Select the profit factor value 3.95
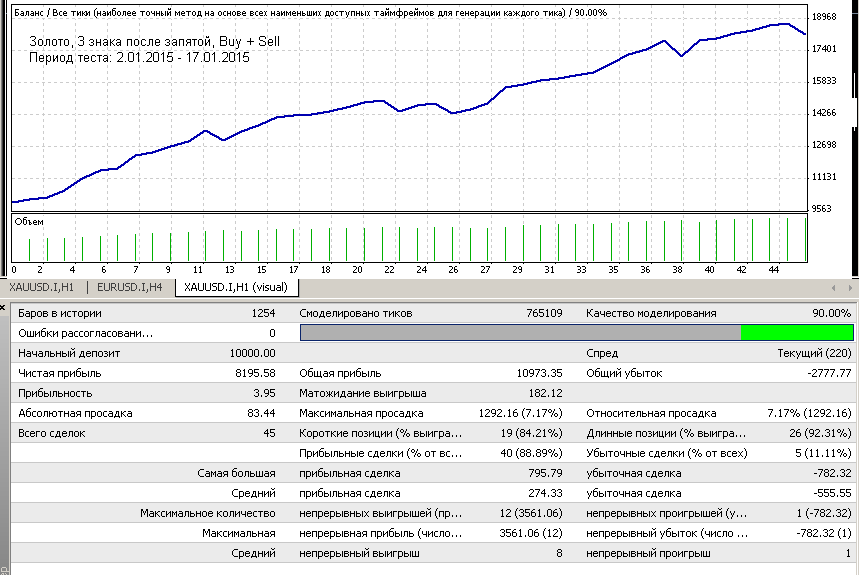 tap(264, 393)
